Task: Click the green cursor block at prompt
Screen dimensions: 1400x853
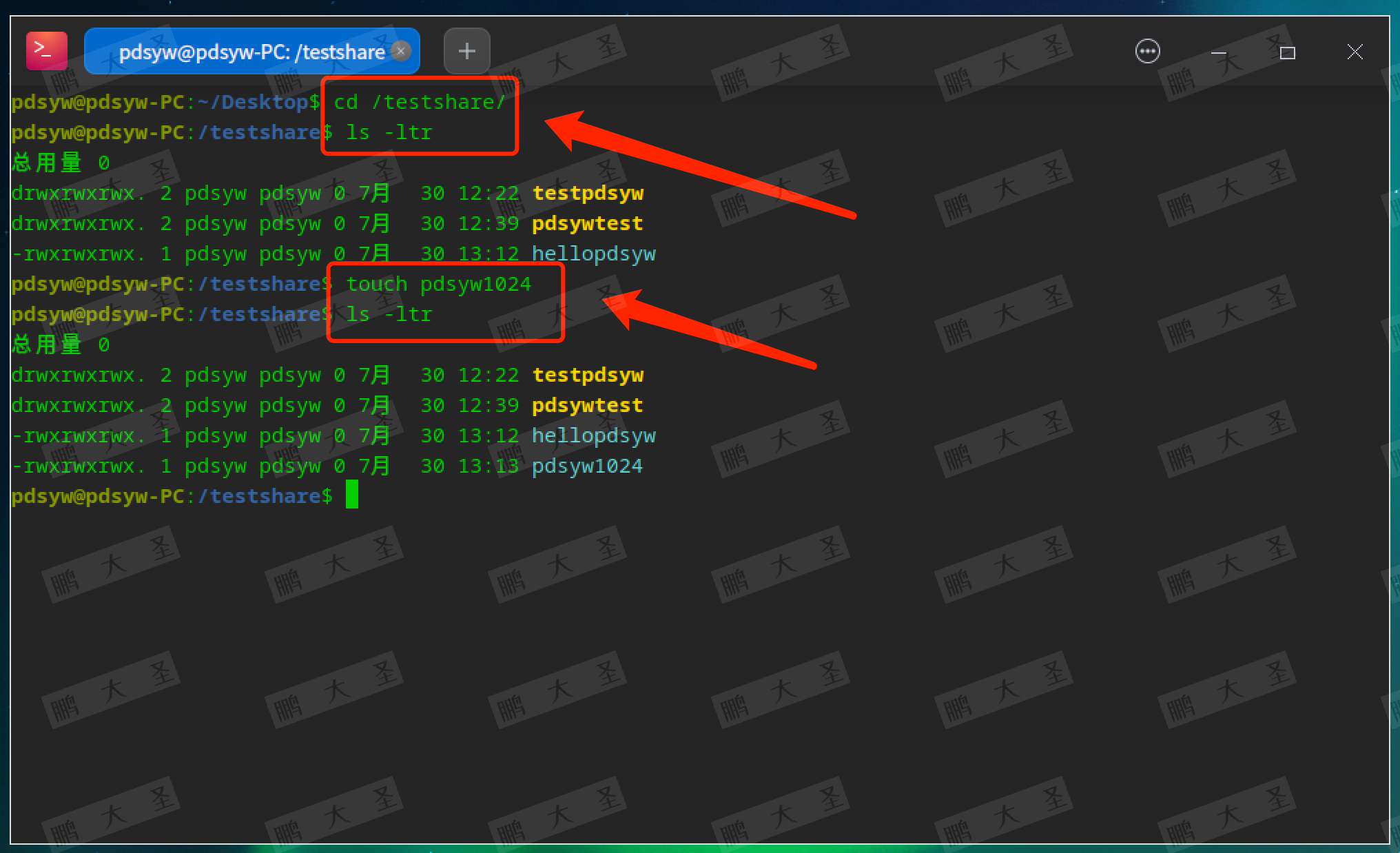Action: 351,495
